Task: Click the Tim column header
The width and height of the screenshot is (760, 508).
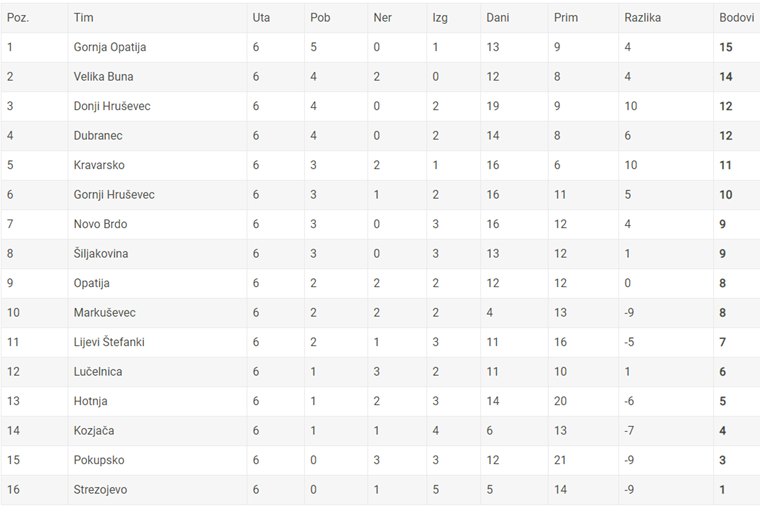Action: click(x=83, y=18)
